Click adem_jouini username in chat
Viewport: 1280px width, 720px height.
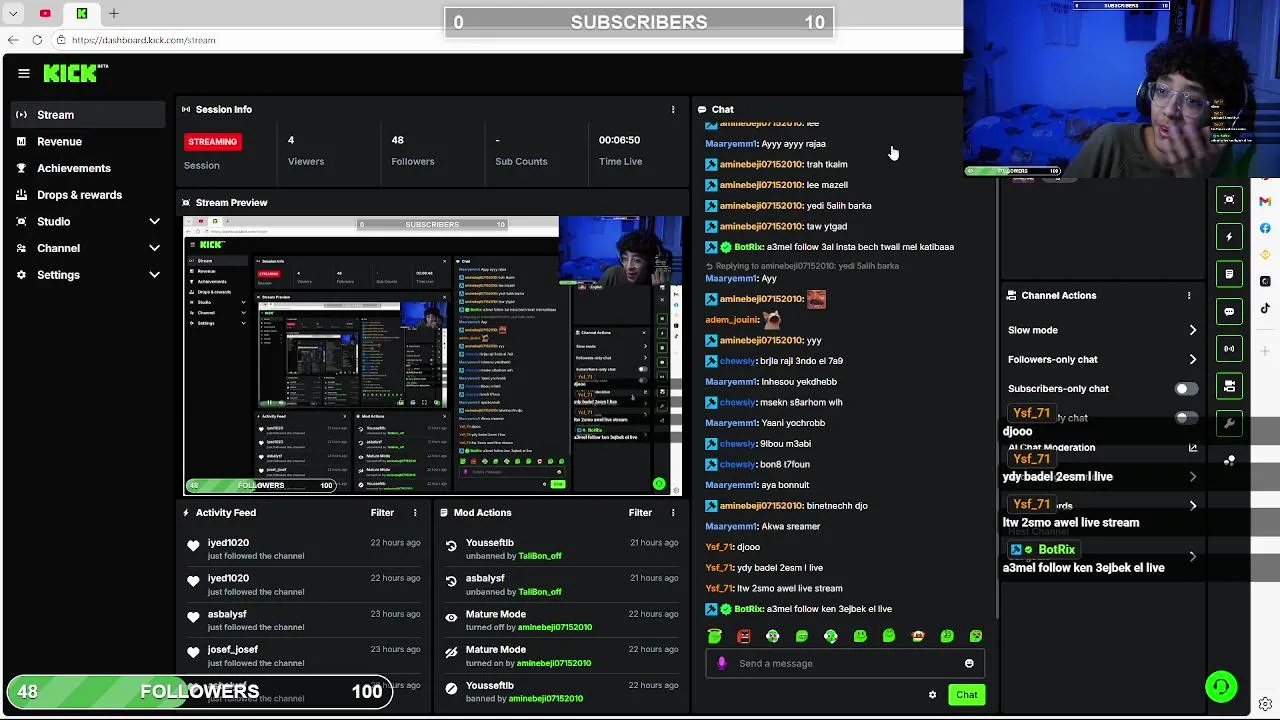[732, 320]
